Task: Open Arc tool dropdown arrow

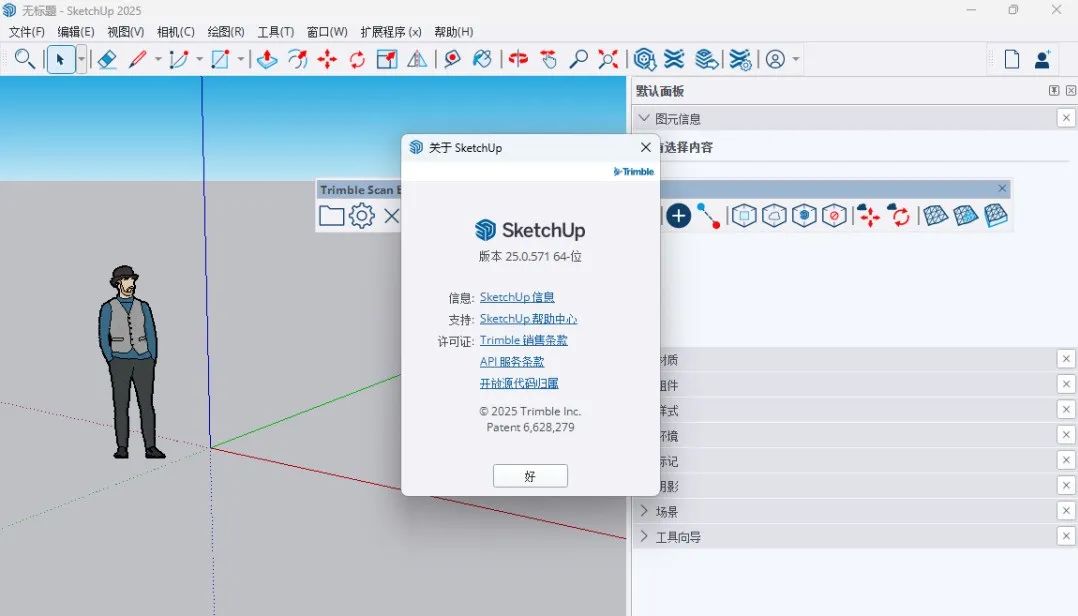Action: point(199,59)
